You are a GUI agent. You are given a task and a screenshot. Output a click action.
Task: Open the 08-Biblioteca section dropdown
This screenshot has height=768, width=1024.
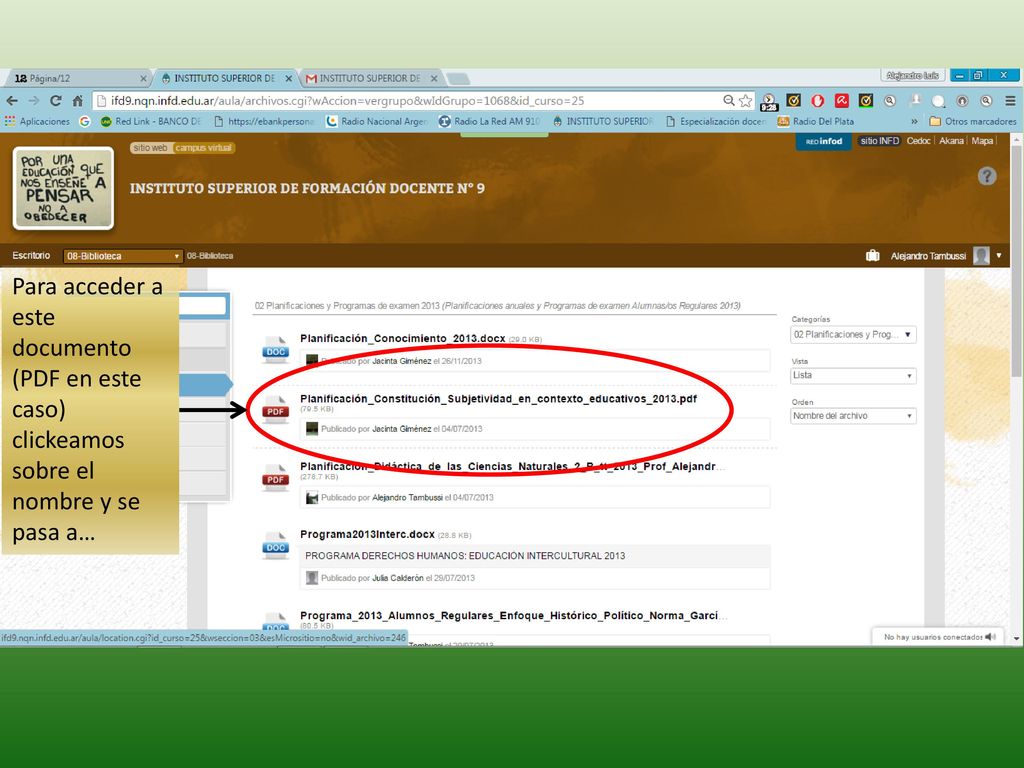point(122,256)
